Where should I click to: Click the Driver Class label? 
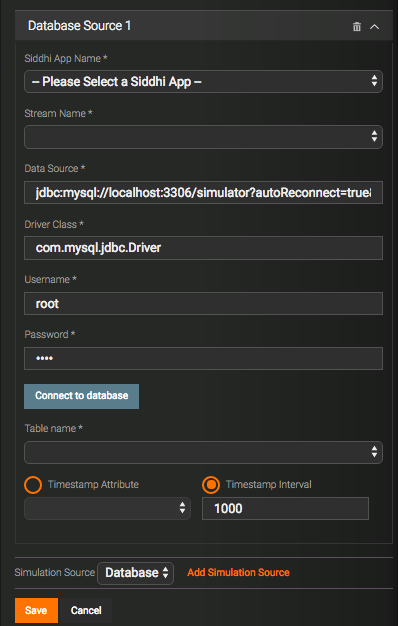point(54,224)
